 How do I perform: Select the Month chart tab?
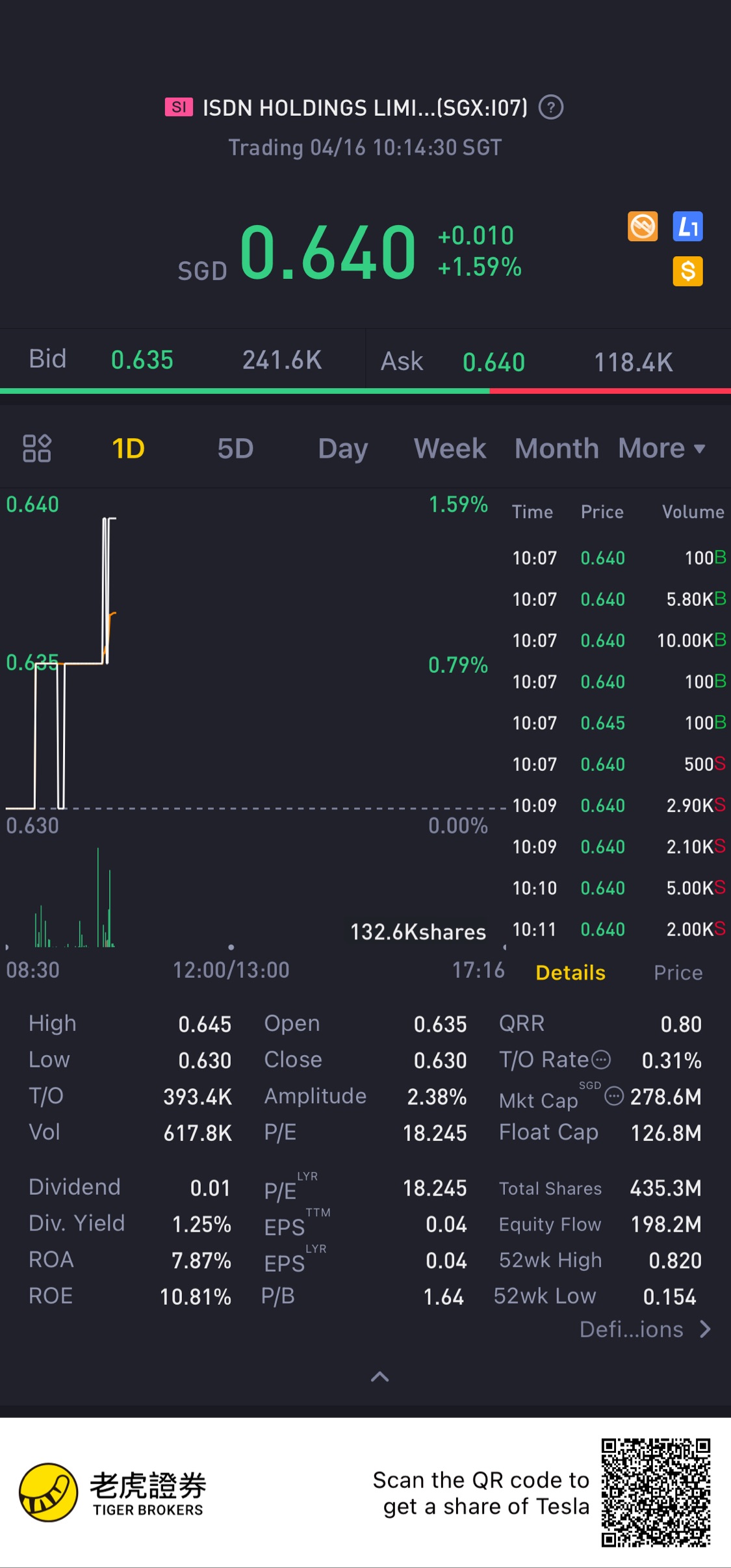(x=557, y=448)
